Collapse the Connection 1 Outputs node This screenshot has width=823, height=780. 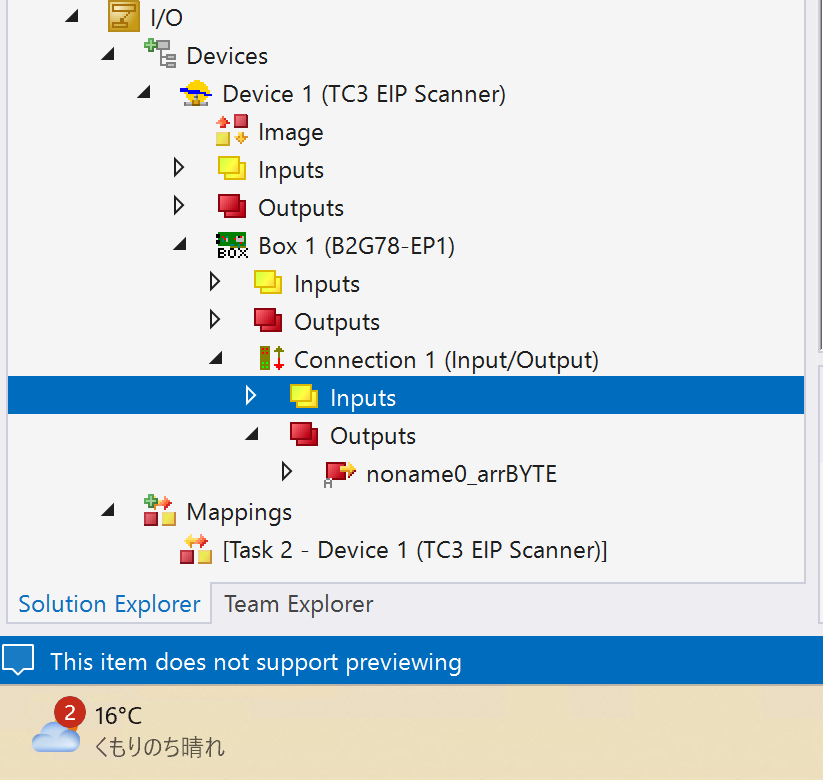pos(252,435)
